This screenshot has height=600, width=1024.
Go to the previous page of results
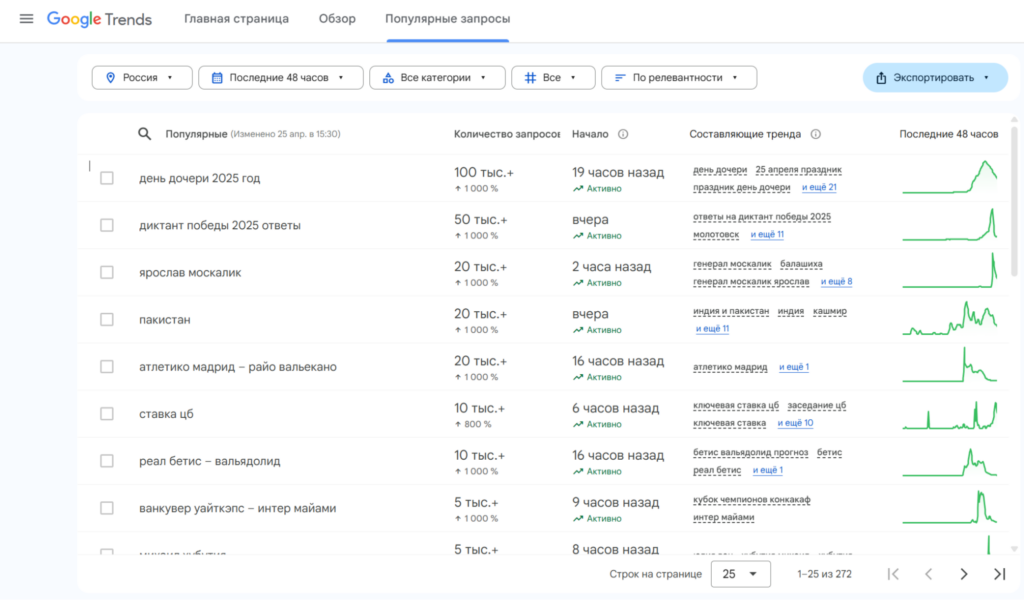point(929,574)
